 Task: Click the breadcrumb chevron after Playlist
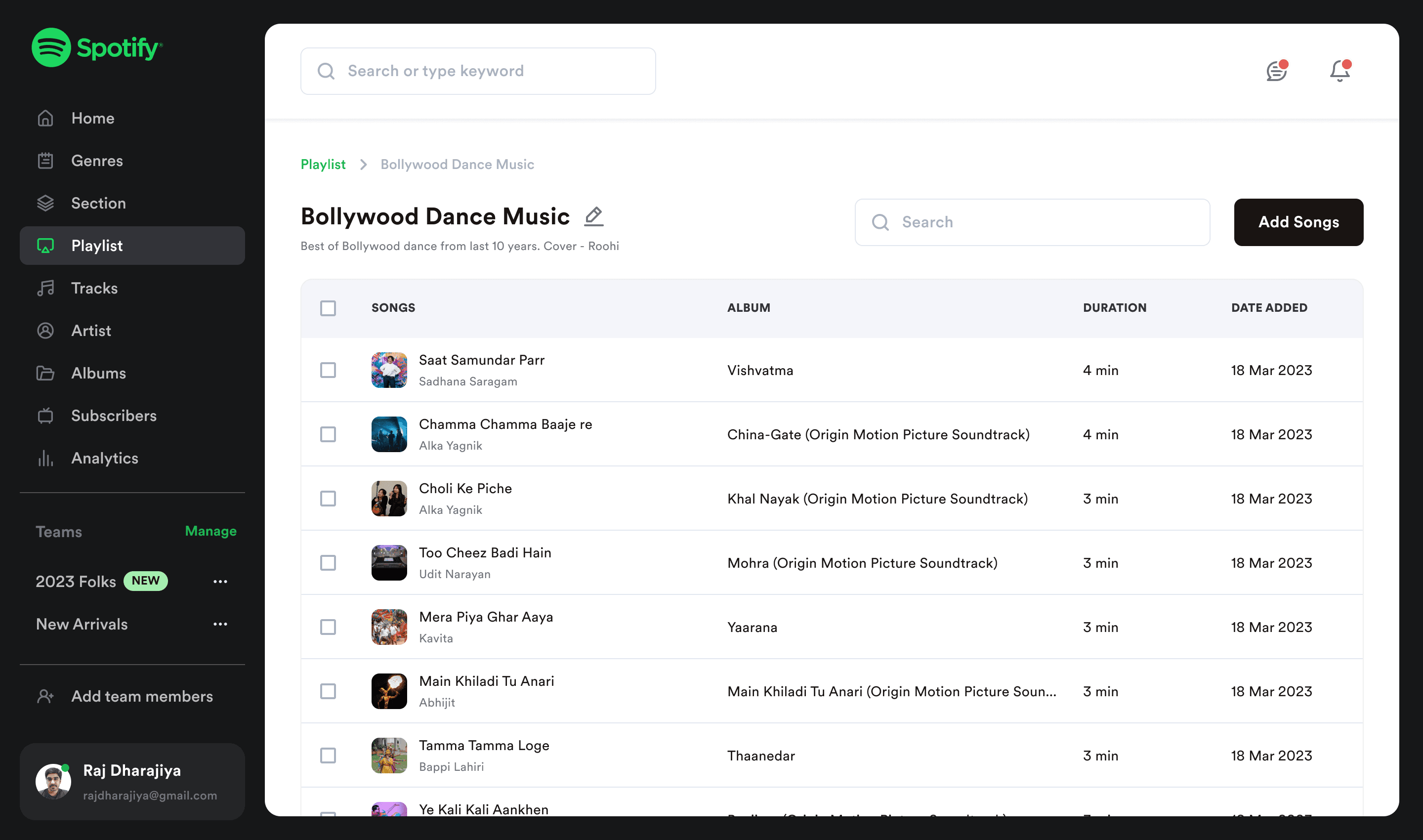click(363, 165)
